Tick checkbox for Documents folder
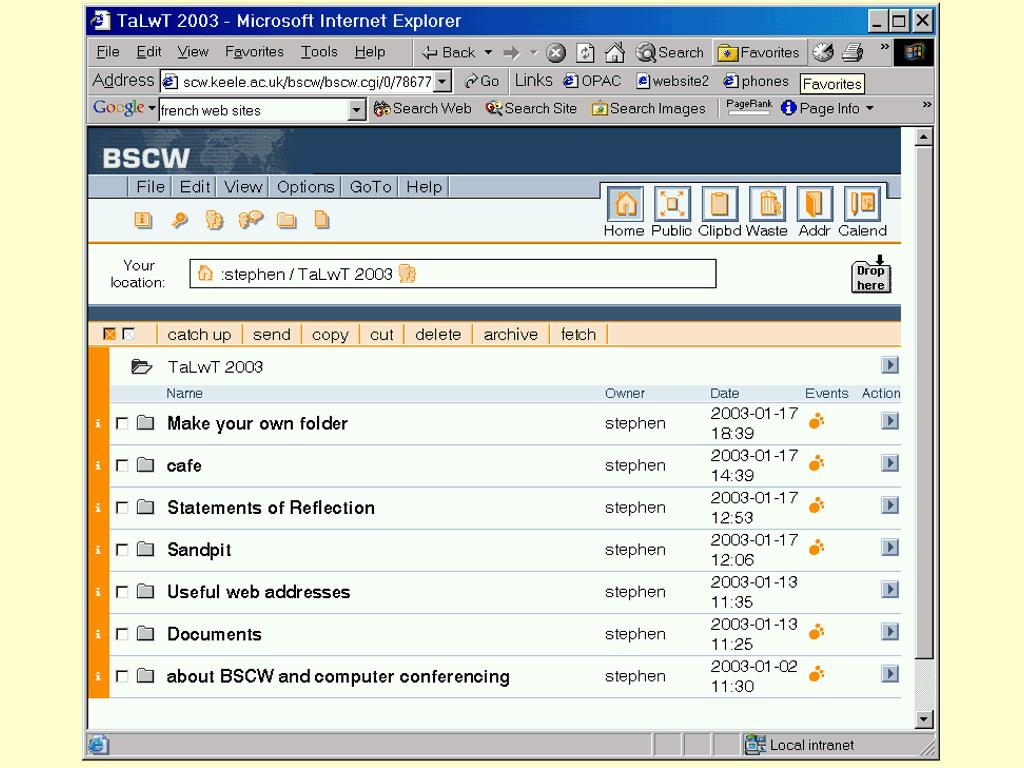This screenshot has width=1024, height=768. pos(121,634)
